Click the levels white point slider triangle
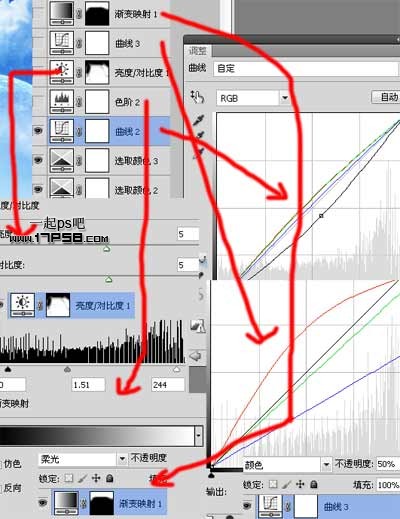The height and width of the screenshot is (519, 400). tap(177, 369)
